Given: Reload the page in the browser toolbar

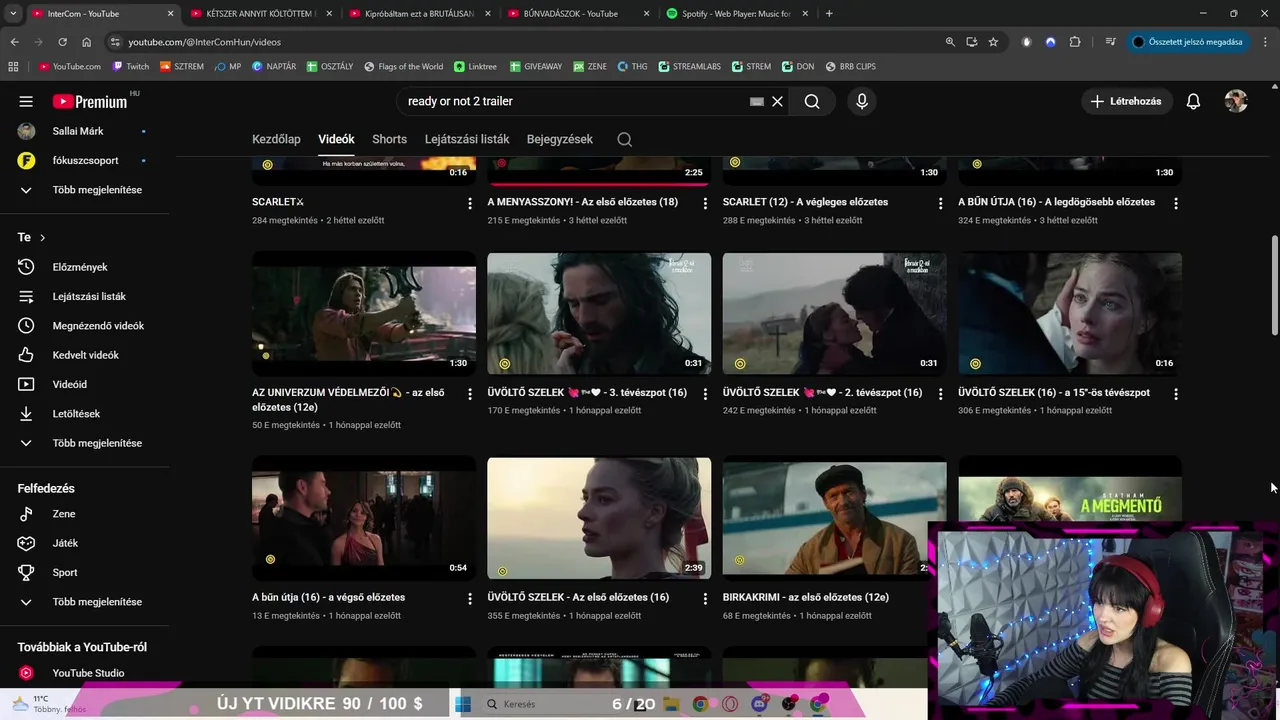Looking at the screenshot, I should [62, 42].
